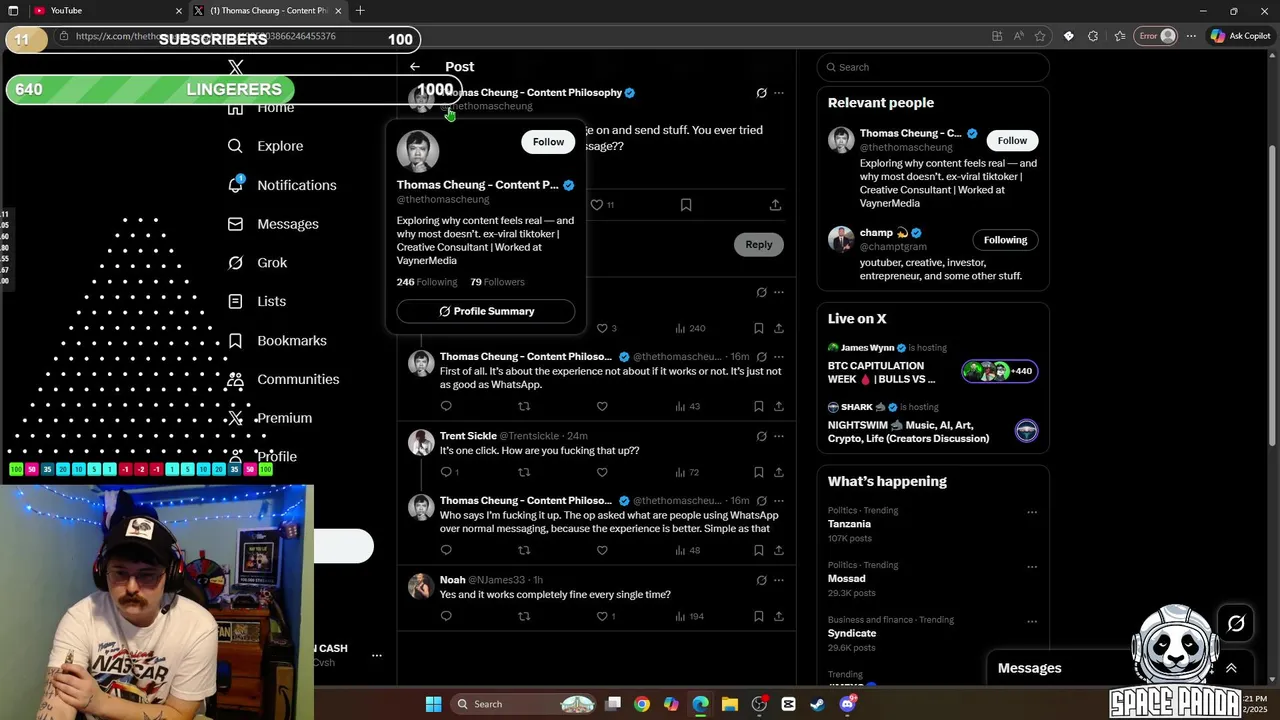1280x720 pixels.
Task: Open Windows Start menu
Action: point(433,704)
